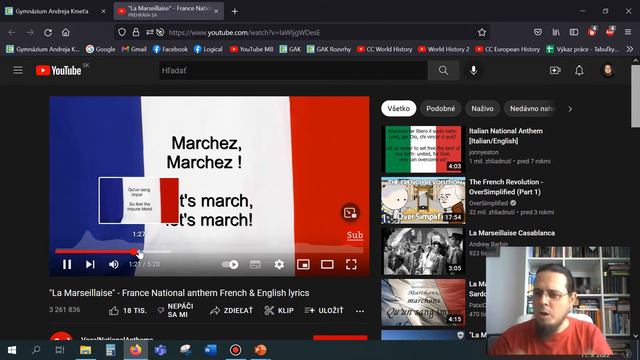Open La Marseillaise Casablanca thumbnail
Image resolution: width=640 pixels, height=360 pixels.
pyautogui.click(x=423, y=251)
